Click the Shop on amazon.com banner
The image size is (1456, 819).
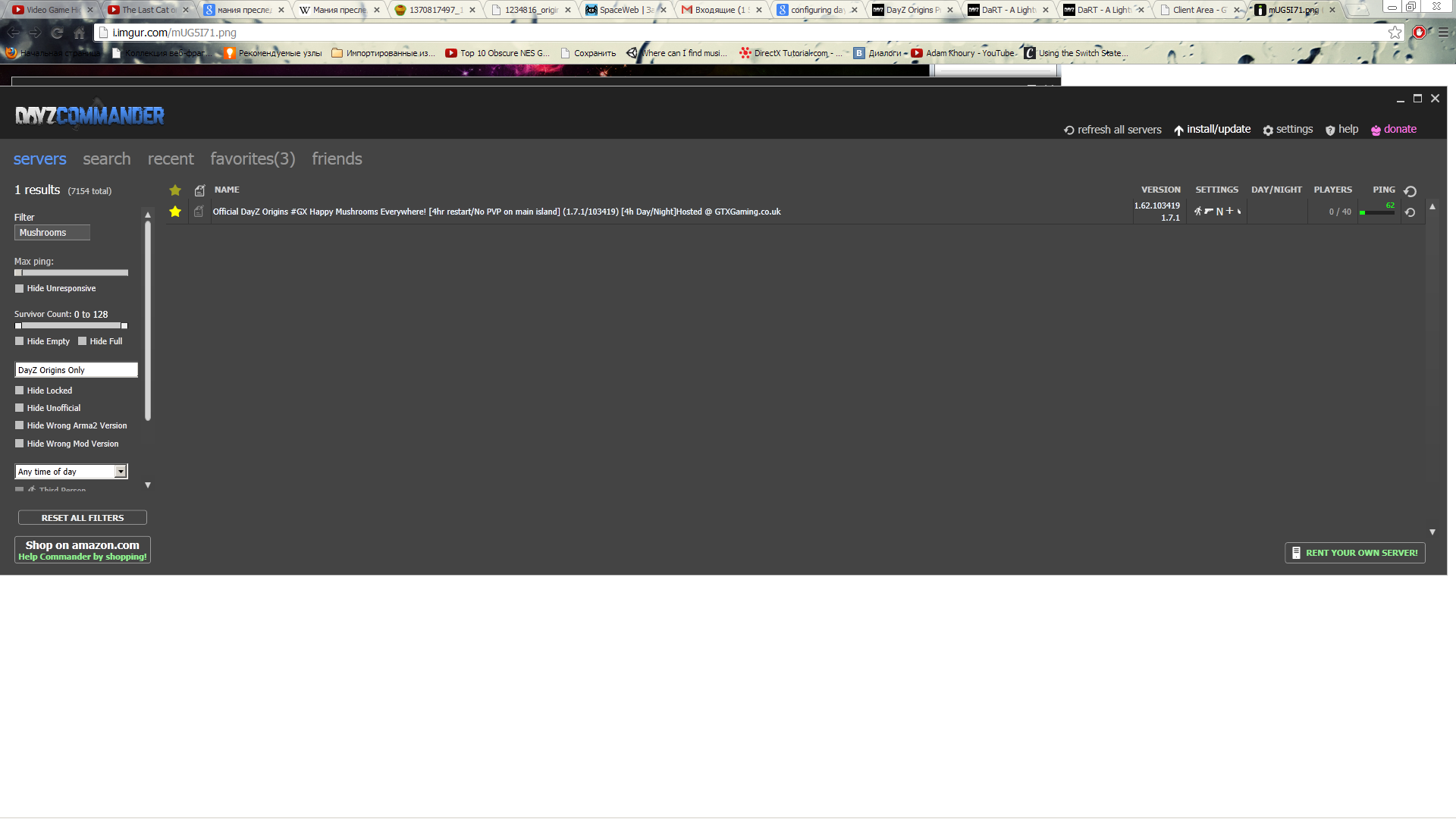pos(83,550)
